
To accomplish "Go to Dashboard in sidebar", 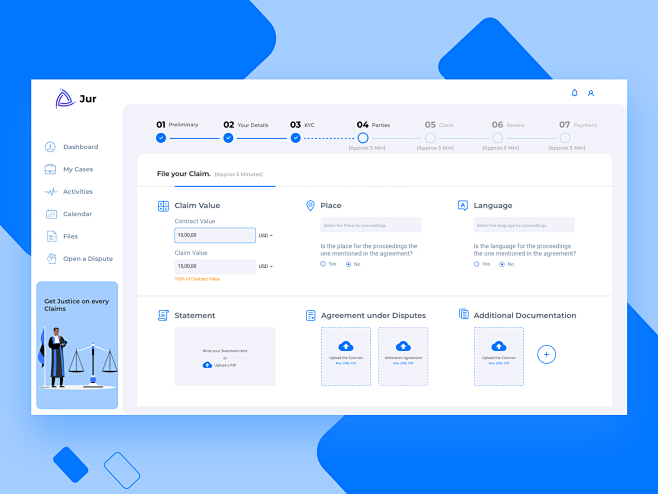I will [81, 147].
